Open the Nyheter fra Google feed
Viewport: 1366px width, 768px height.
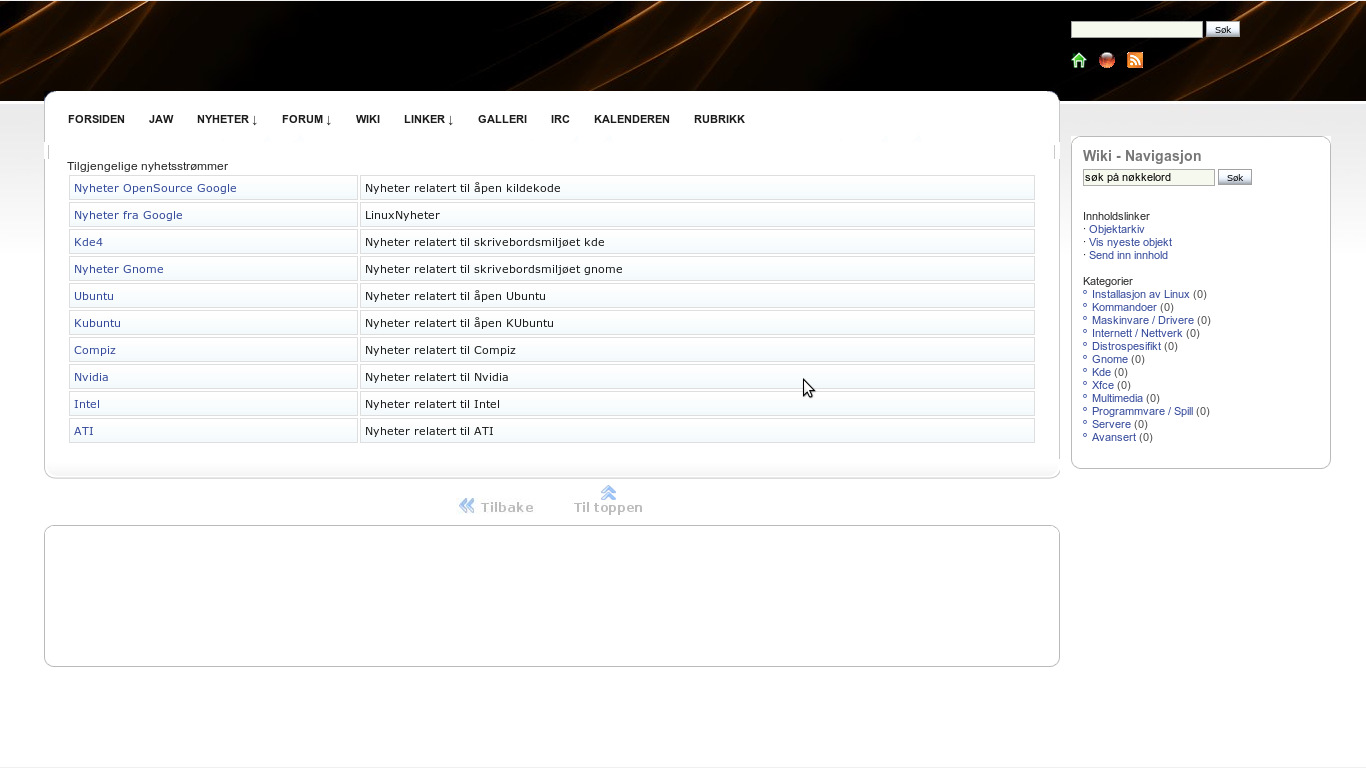click(128, 215)
